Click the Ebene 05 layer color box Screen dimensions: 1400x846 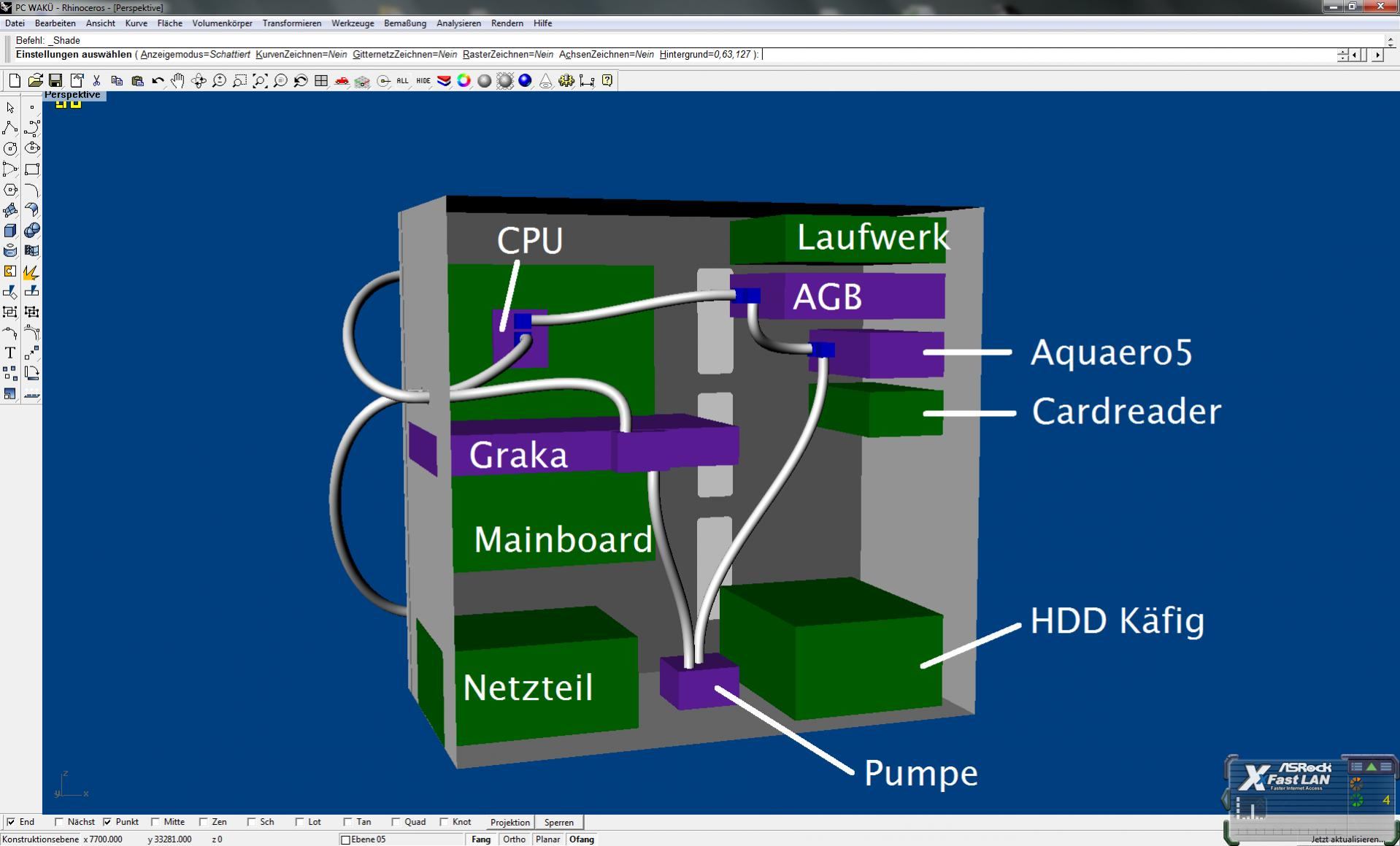[346, 840]
